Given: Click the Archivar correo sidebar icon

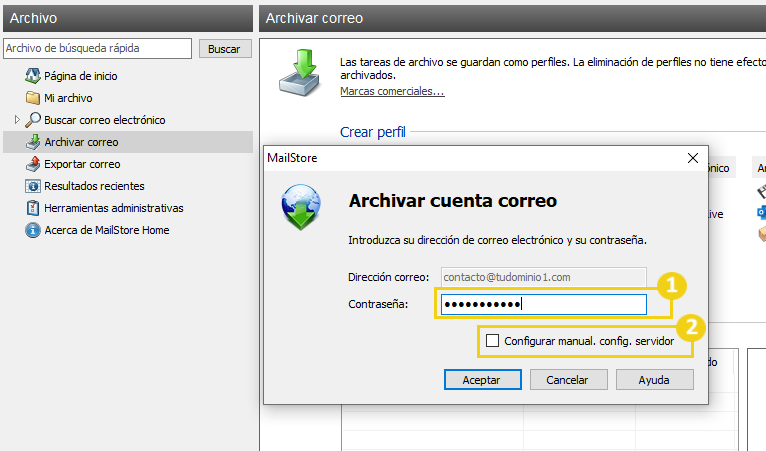Looking at the screenshot, I should (x=33, y=142).
